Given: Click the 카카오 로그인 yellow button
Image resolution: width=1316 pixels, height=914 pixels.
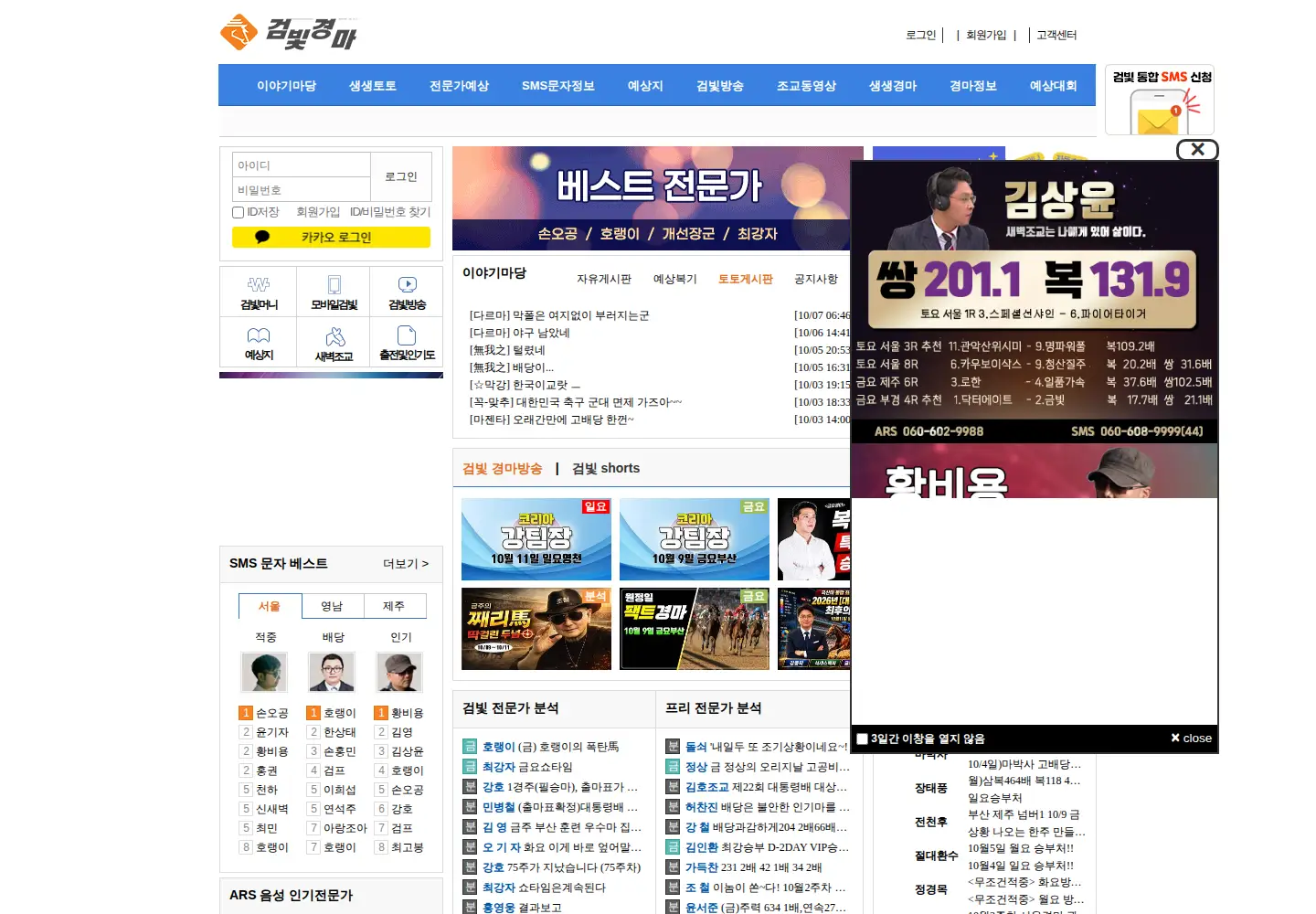Looking at the screenshot, I should click(x=331, y=237).
